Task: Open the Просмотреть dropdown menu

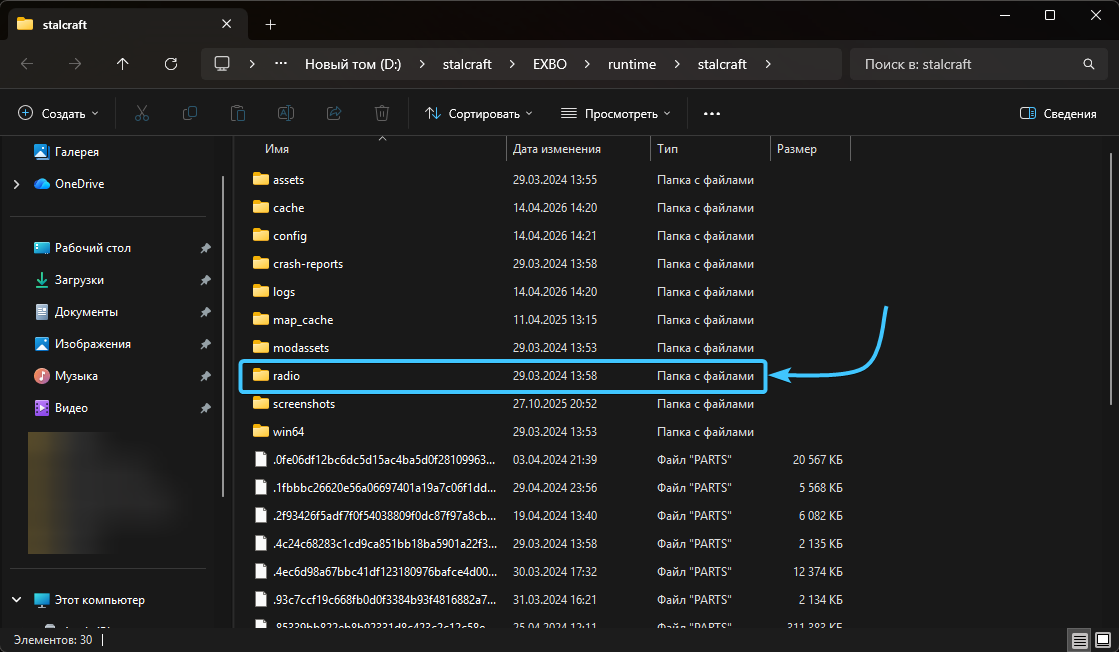Action: pos(615,114)
